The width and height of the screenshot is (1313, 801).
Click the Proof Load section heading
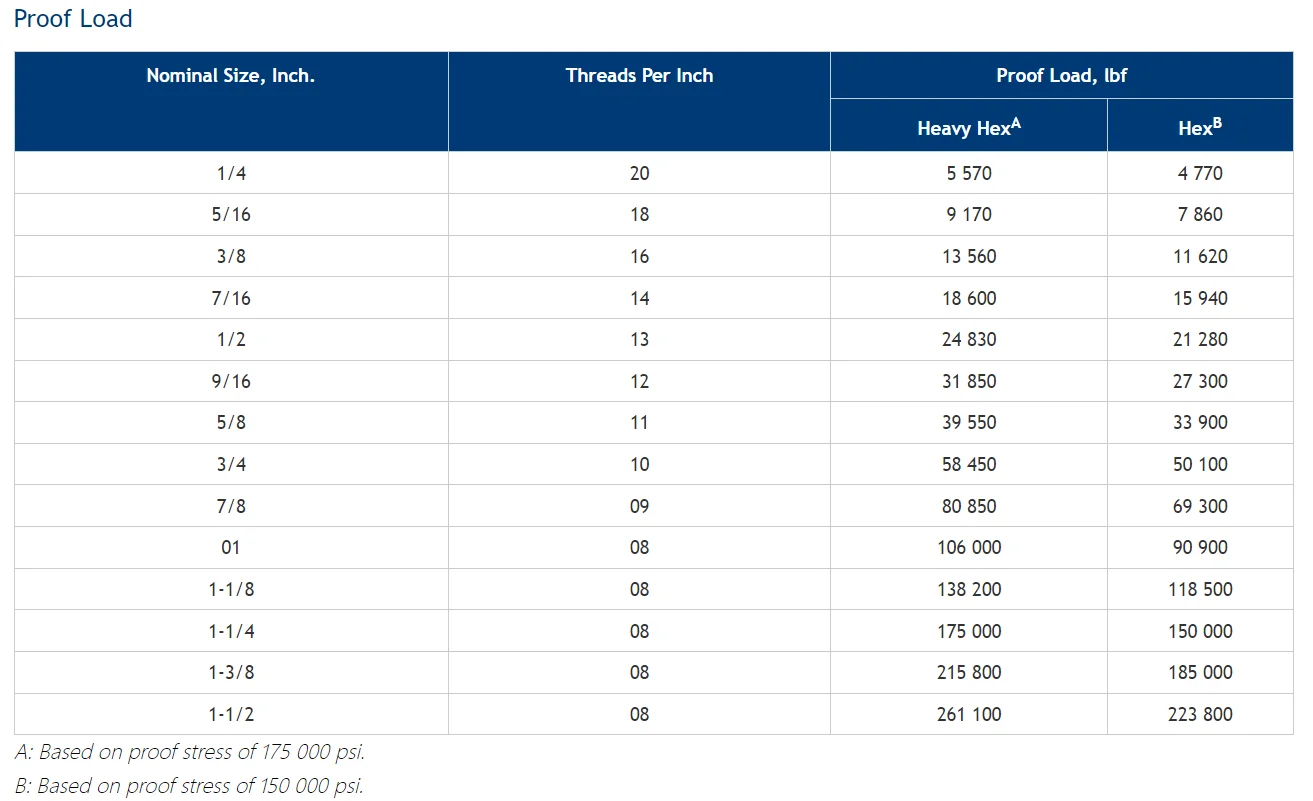click(73, 19)
